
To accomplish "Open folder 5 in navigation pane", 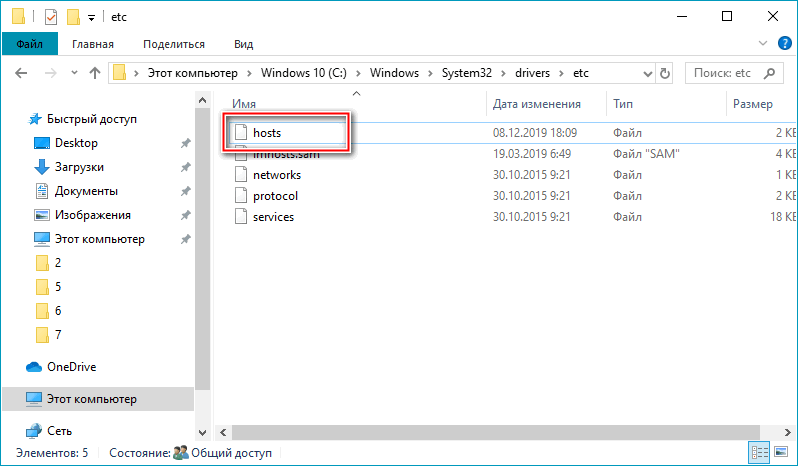I will point(58,286).
